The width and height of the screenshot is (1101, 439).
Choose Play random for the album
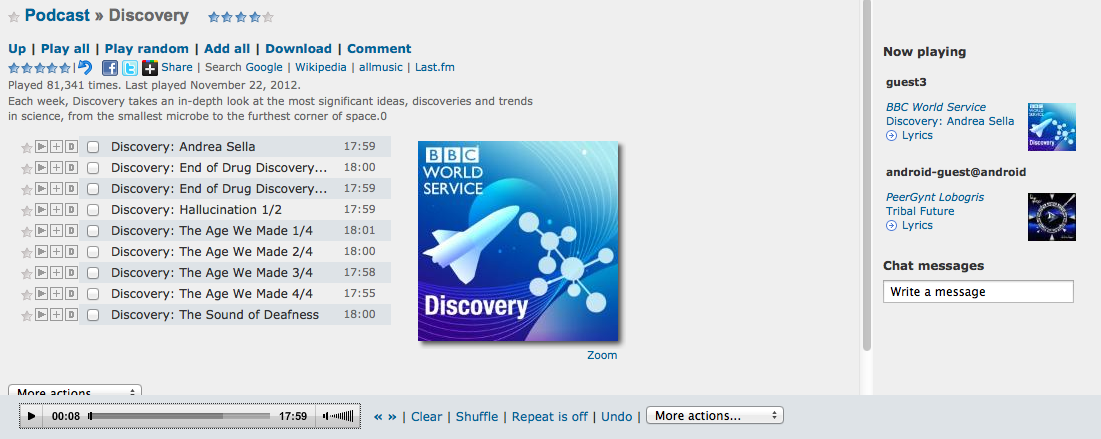point(147,48)
